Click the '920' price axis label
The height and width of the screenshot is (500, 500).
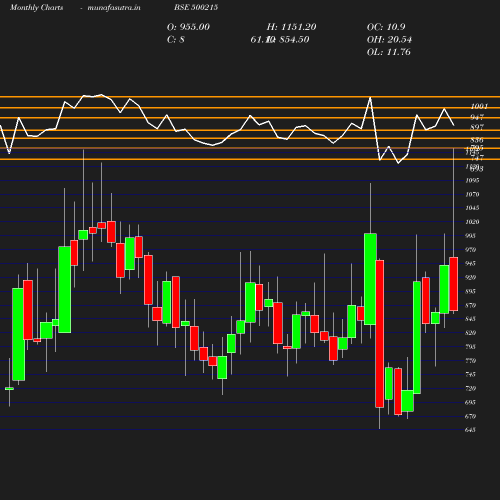(470, 278)
